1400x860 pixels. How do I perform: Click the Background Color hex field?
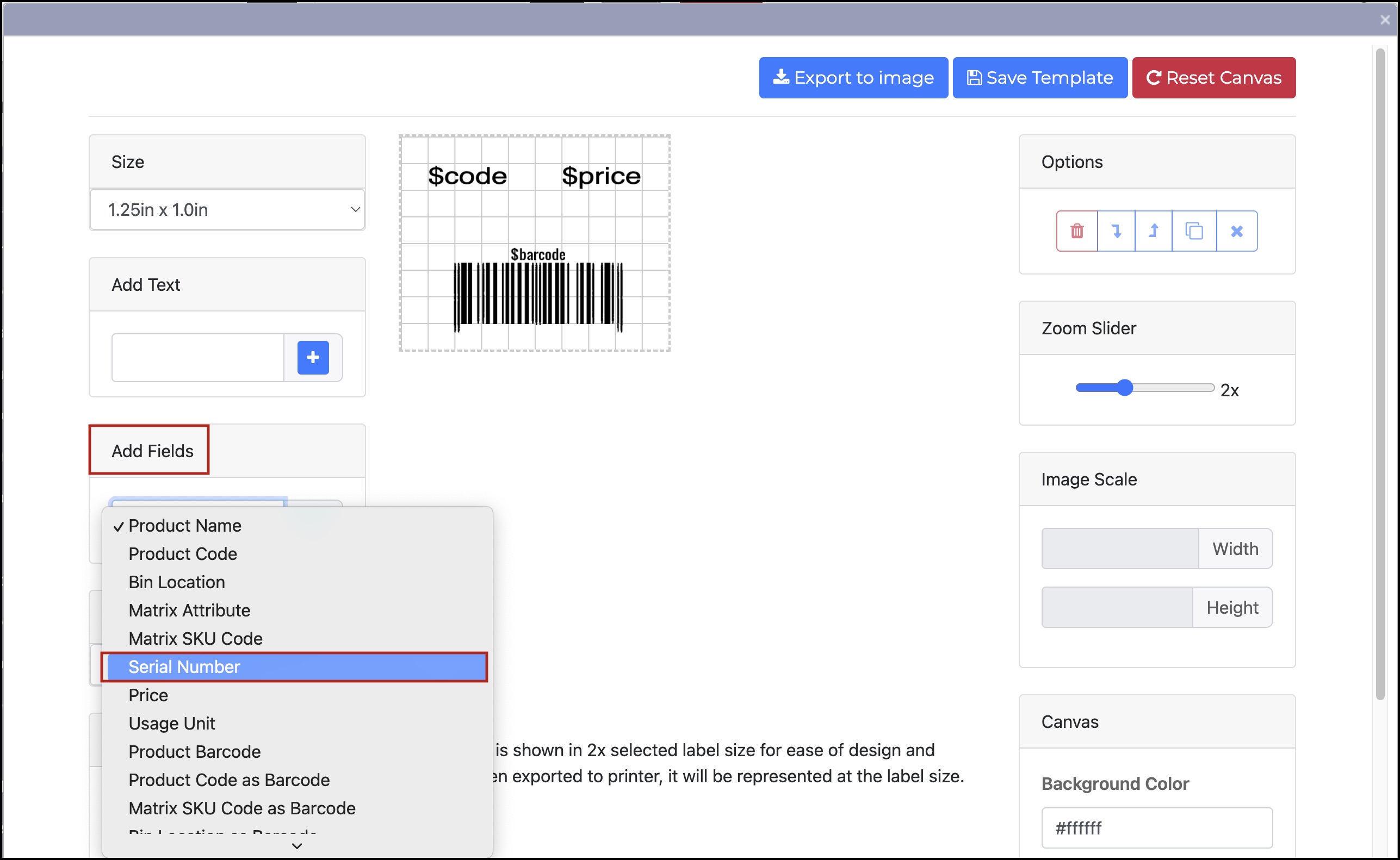(1156, 827)
